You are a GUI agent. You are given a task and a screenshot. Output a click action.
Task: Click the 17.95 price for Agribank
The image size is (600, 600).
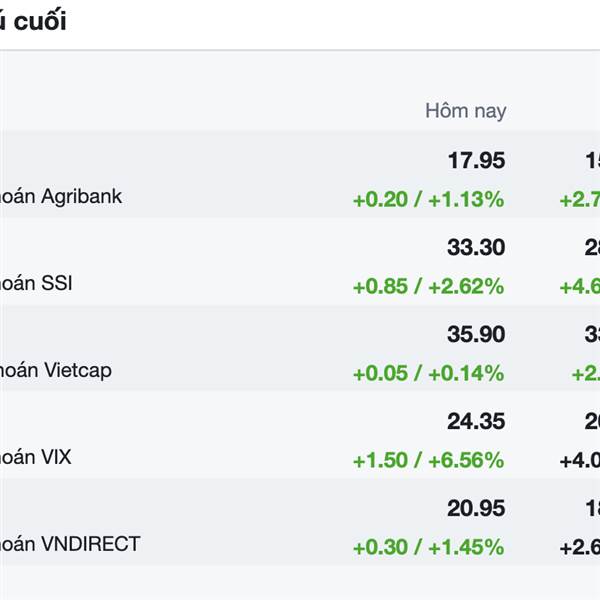click(476, 161)
